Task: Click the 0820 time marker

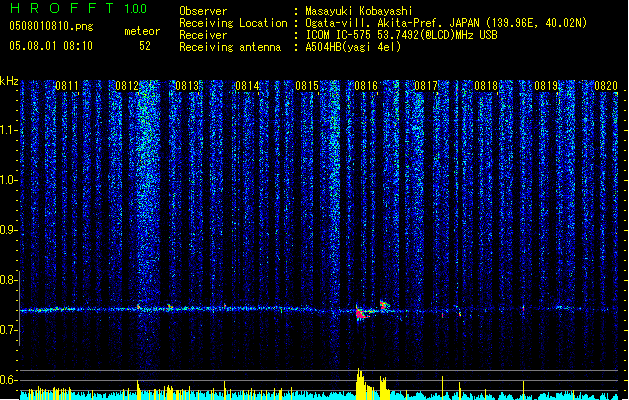Action: click(606, 86)
